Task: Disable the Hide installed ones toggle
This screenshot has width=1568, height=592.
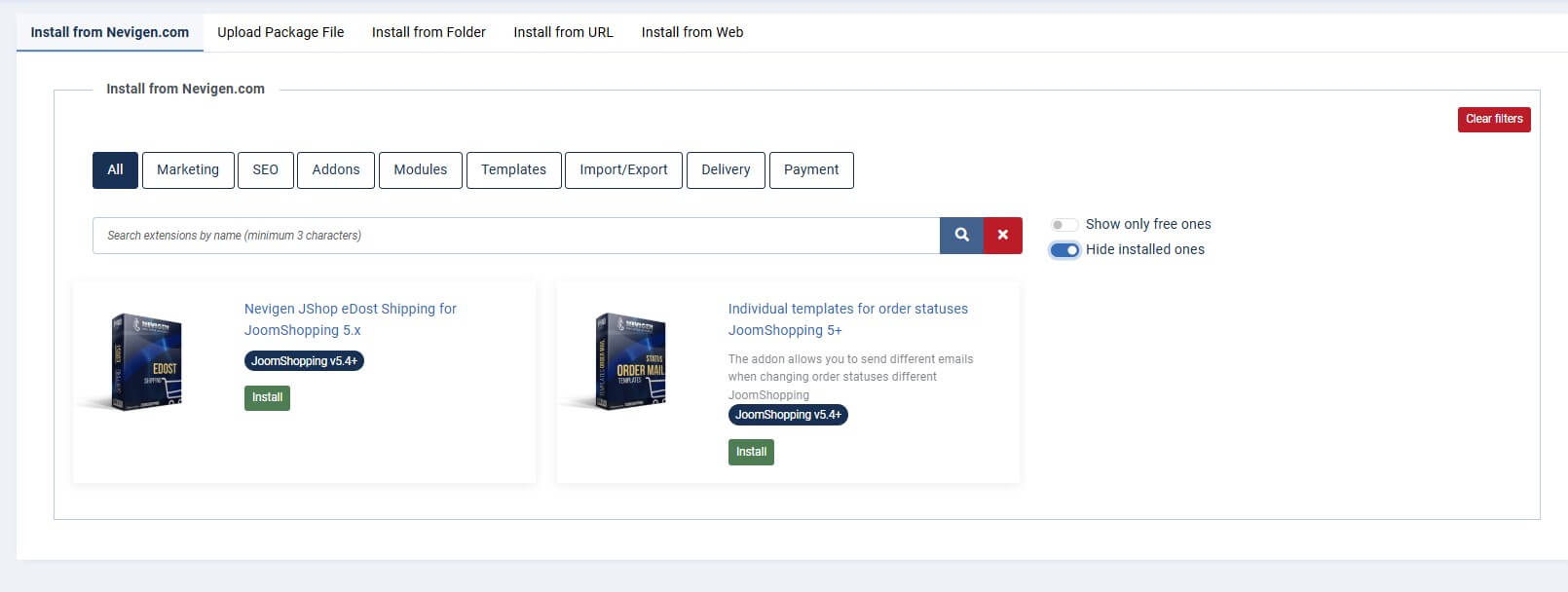Action: tap(1064, 250)
